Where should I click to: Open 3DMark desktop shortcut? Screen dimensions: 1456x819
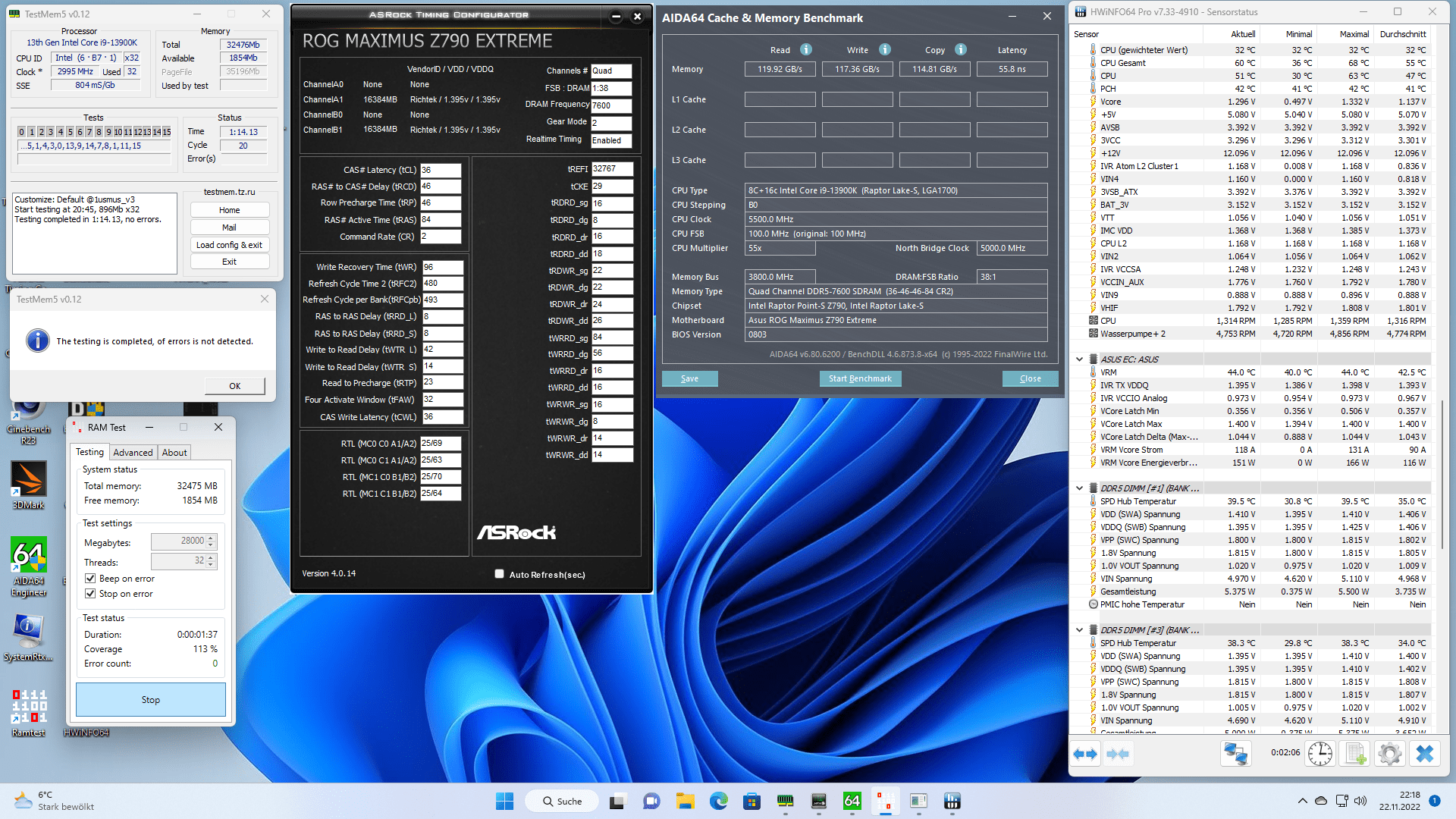click(29, 485)
